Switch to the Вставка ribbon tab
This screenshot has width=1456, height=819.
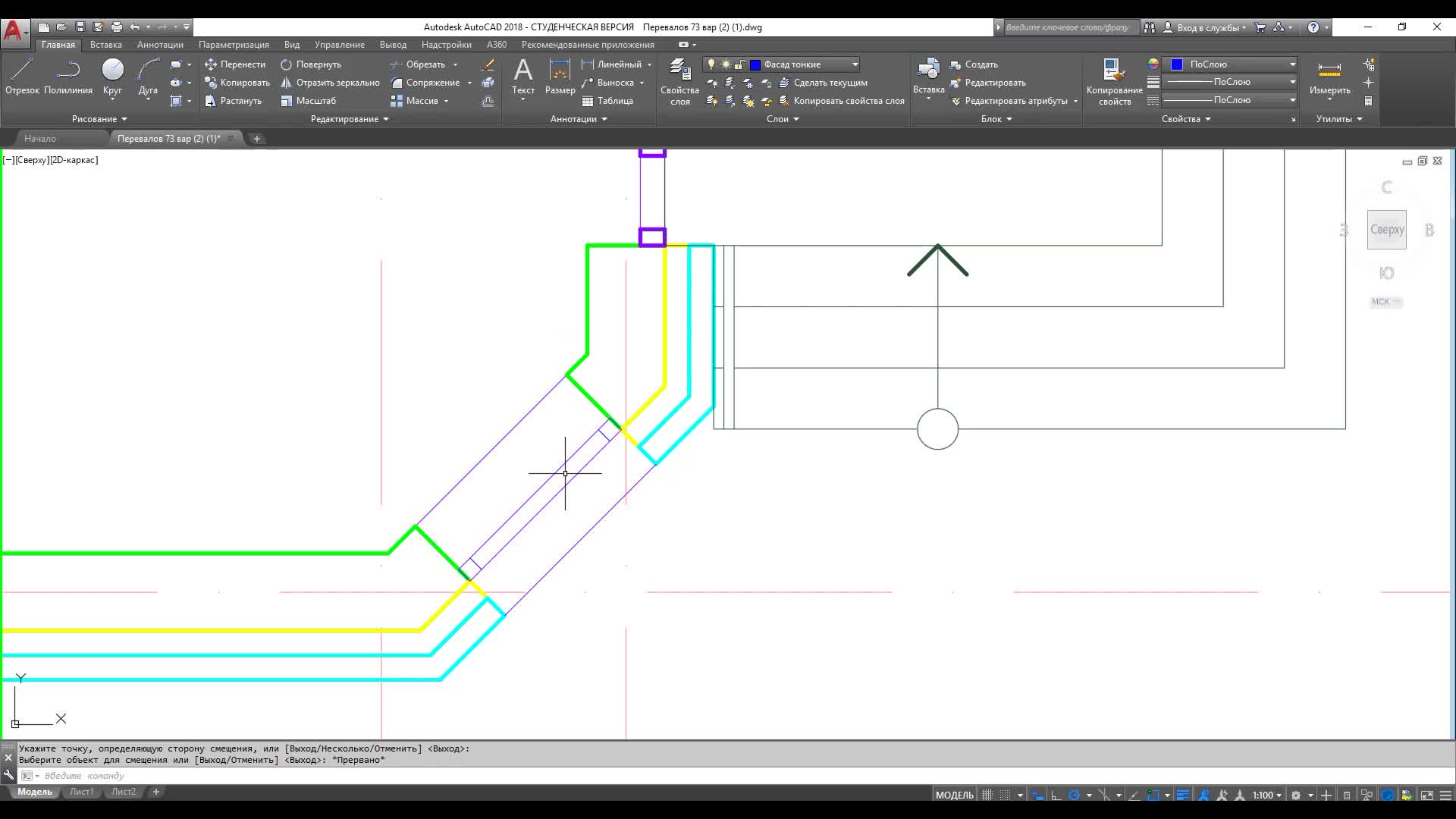(x=105, y=45)
